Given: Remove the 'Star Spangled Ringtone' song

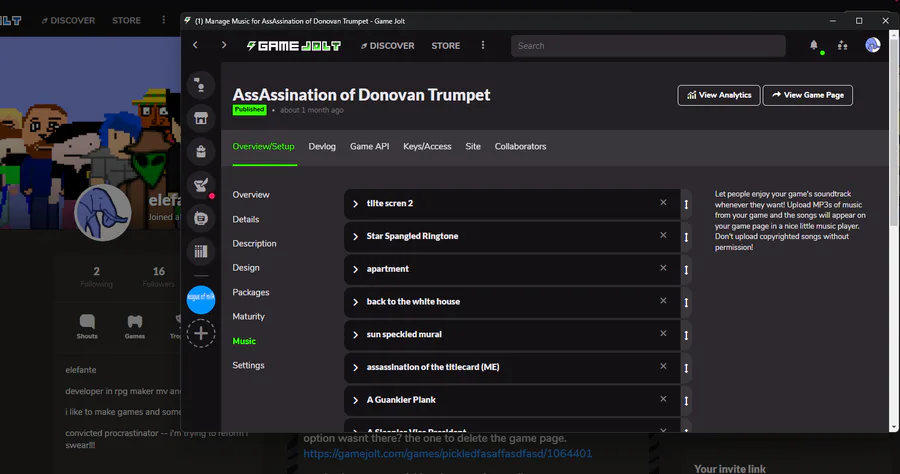Looking at the screenshot, I should pyautogui.click(x=663, y=235).
